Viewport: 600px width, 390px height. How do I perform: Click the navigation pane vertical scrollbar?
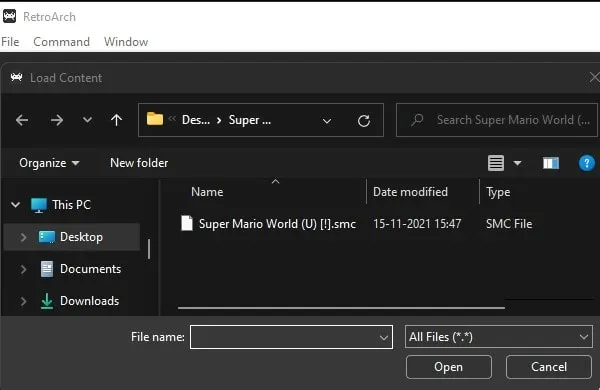click(149, 249)
